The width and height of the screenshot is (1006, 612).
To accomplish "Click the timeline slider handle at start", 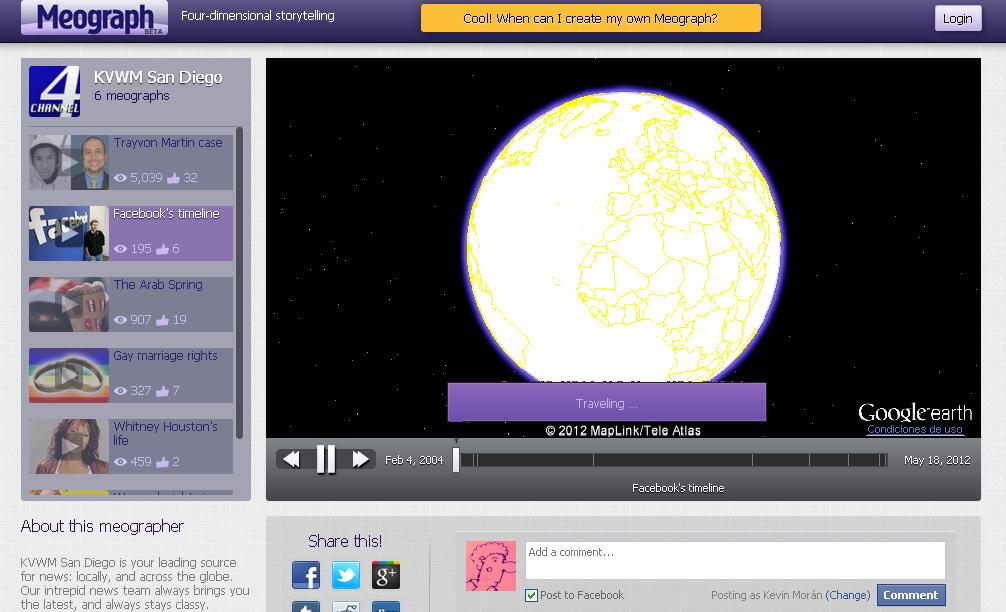I will coord(456,459).
